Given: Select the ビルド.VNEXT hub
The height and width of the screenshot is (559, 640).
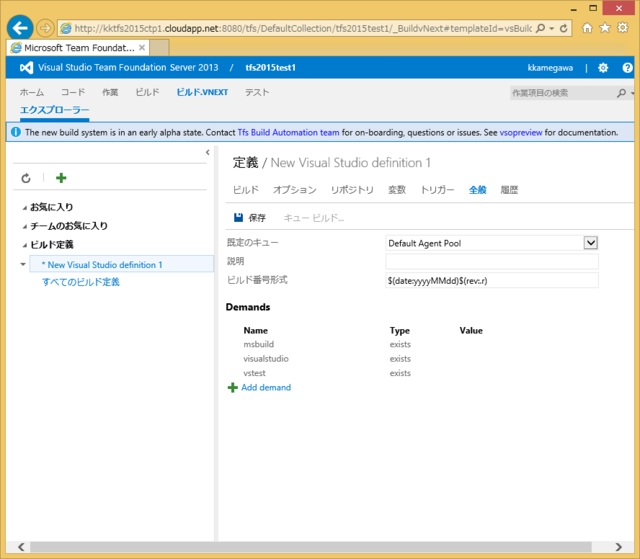Looking at the screenshot, I should (202, 92).
